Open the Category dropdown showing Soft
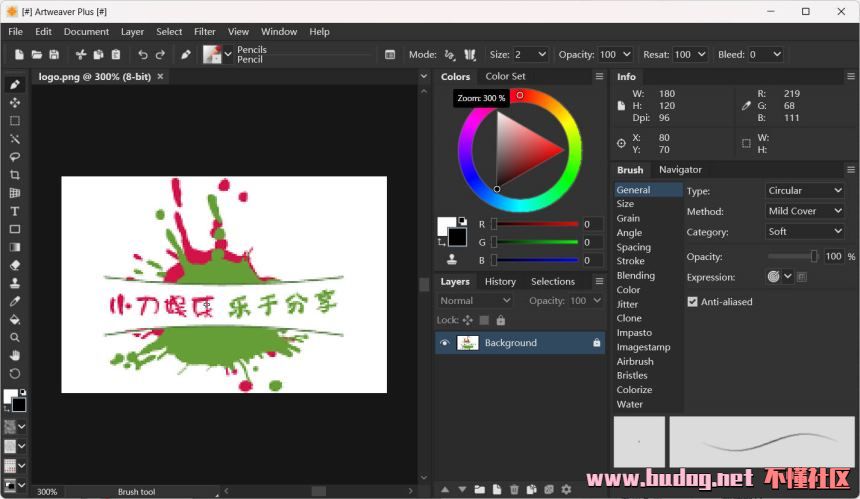Screen dimensions: 860x499 pyautogui.click(x=805, y=231)
